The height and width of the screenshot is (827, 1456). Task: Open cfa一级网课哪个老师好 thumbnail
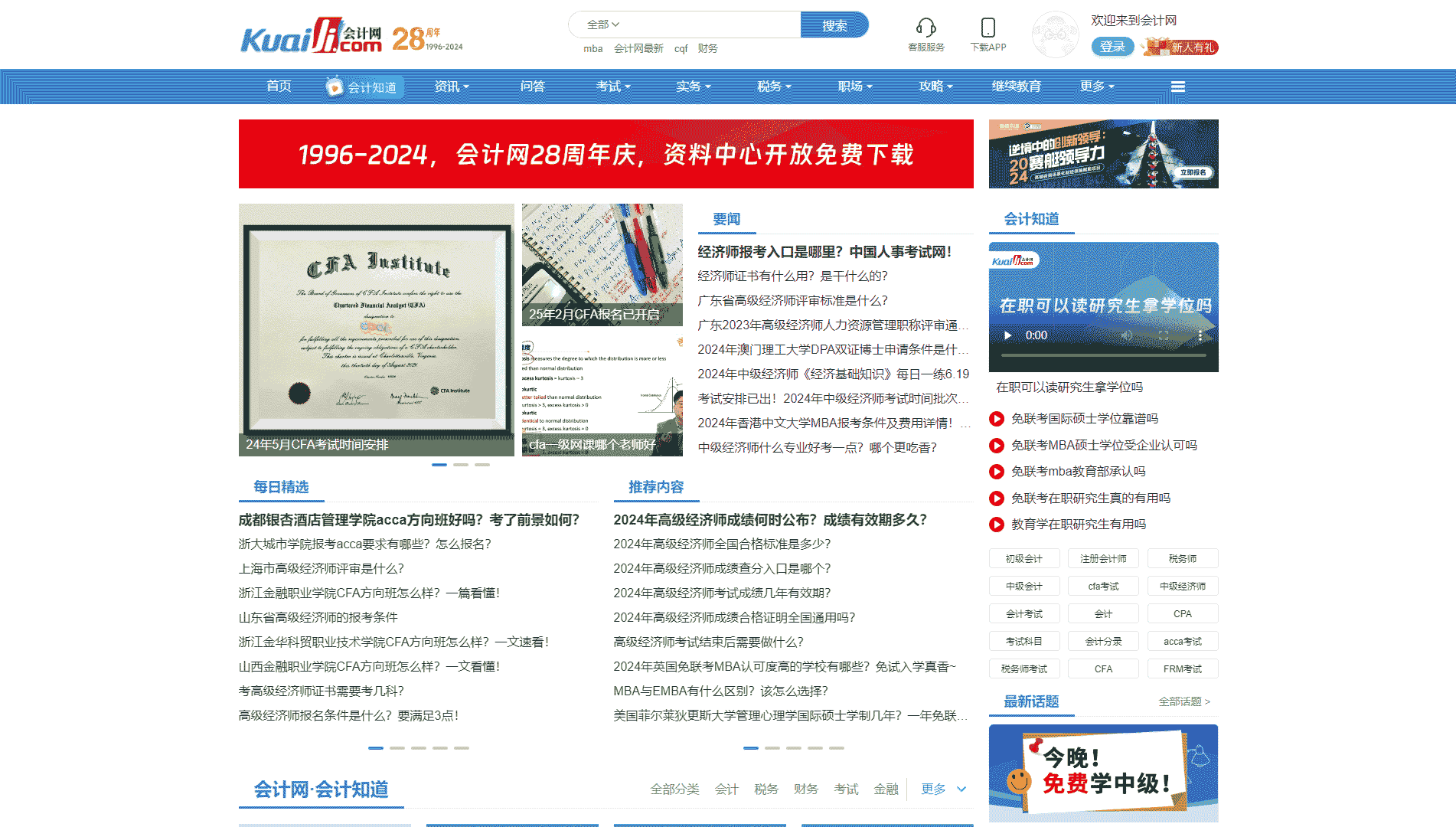coord(602,395)
